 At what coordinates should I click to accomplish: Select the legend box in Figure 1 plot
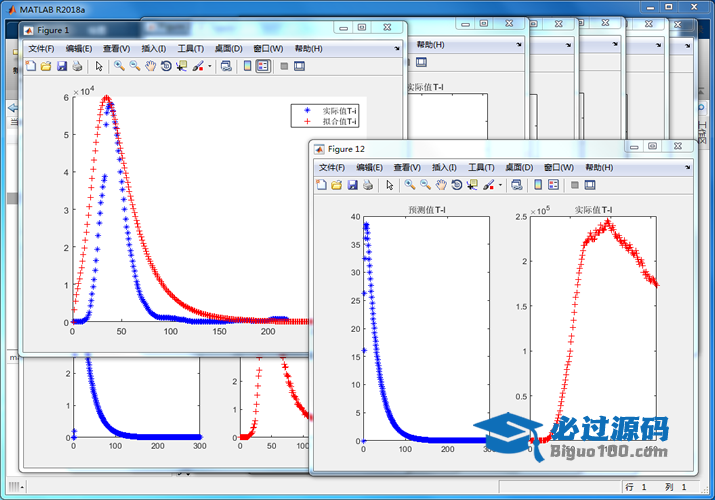pyautogui.click(x=324, y=115)
